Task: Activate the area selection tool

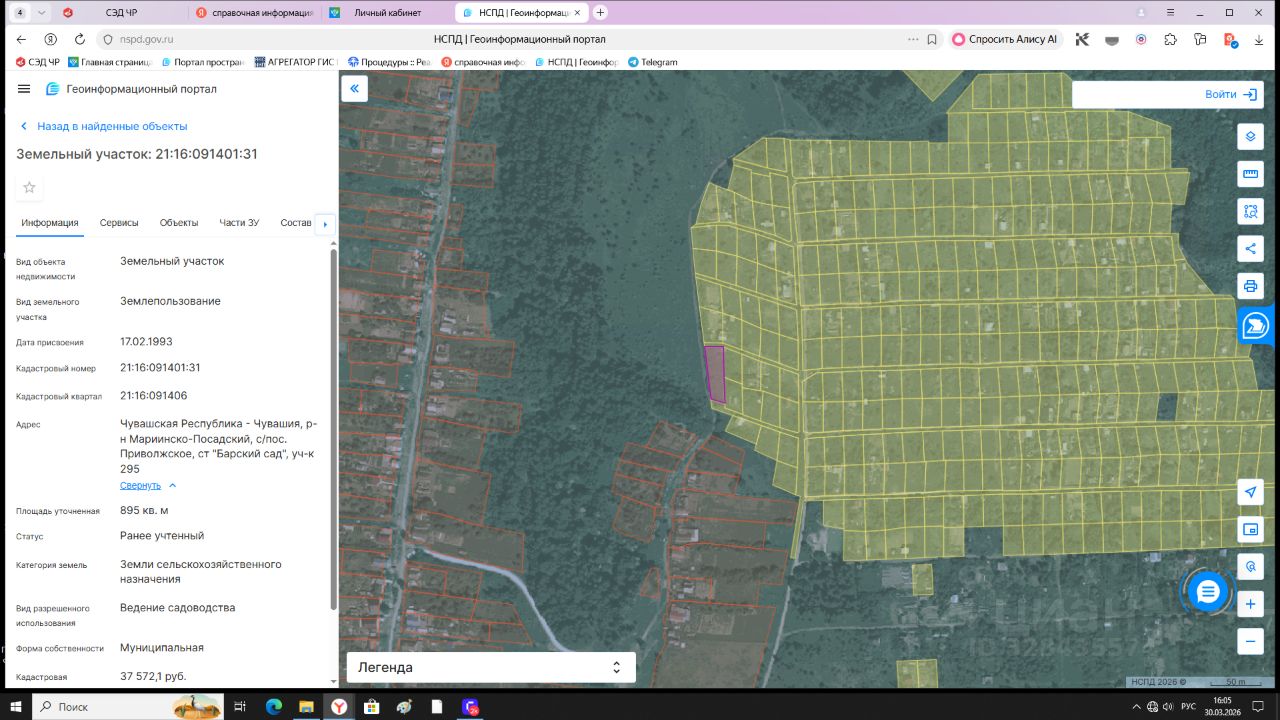Action: [x=1249, y=211]
